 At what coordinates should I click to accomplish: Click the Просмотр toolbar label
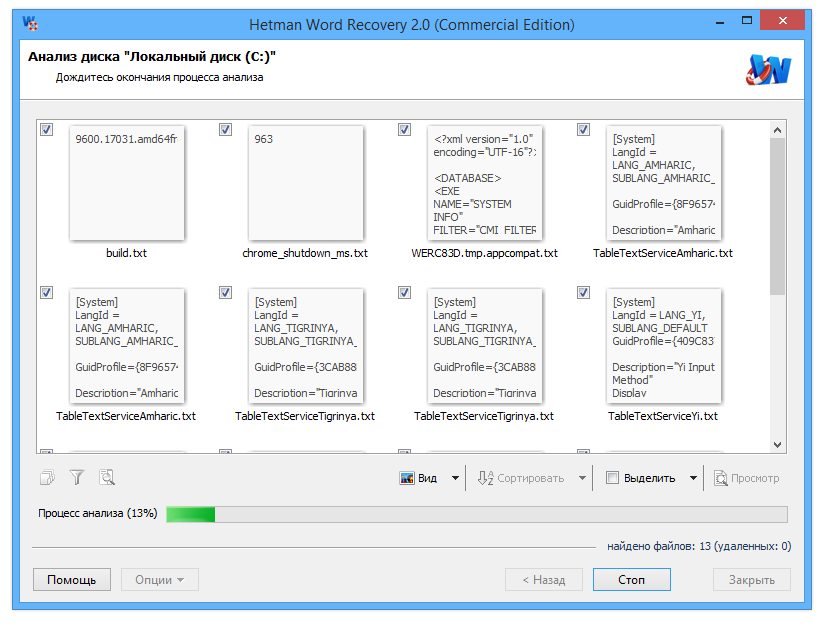[755, 478]
